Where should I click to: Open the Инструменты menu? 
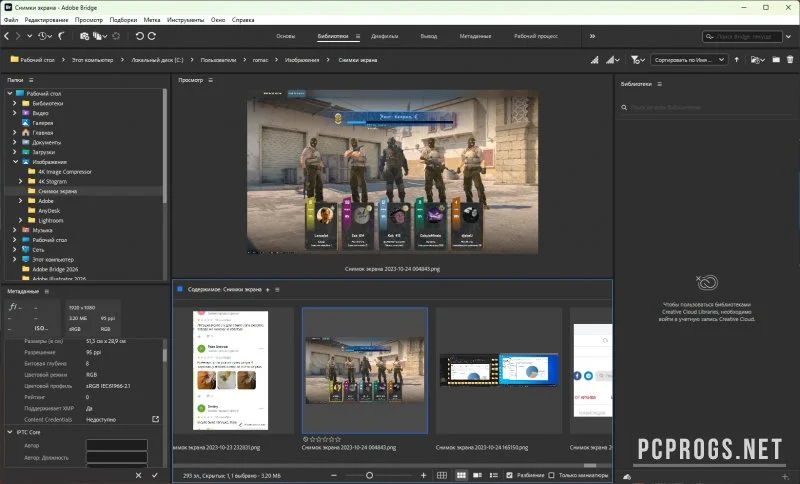[185, 20]
